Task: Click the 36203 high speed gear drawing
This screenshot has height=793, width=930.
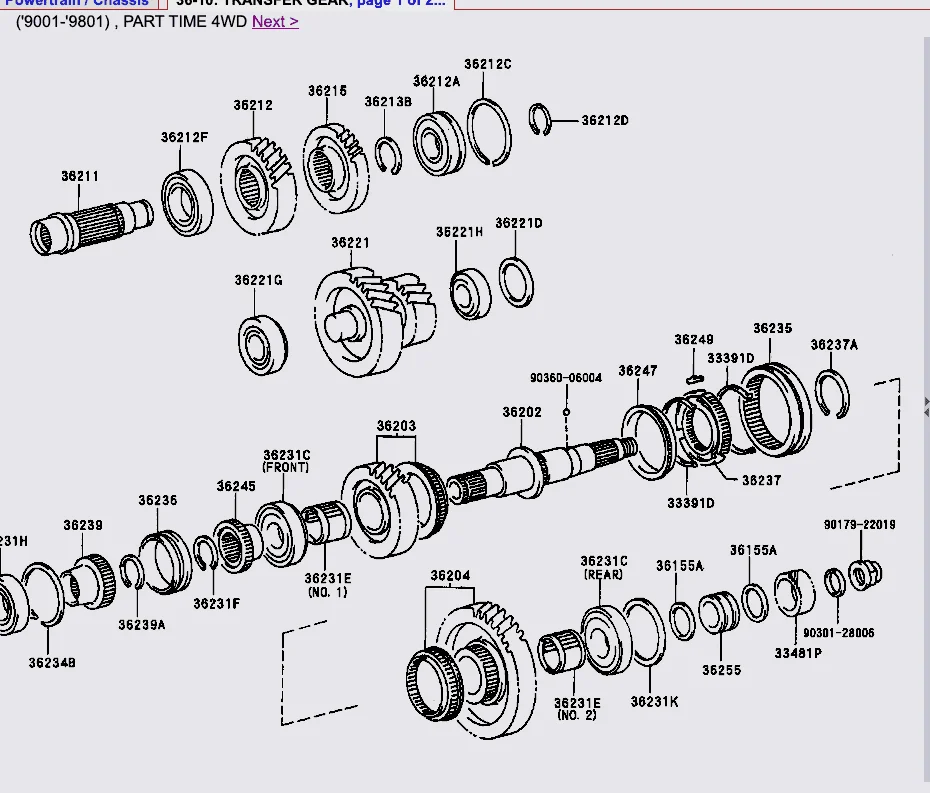Action: pos(394,509)
